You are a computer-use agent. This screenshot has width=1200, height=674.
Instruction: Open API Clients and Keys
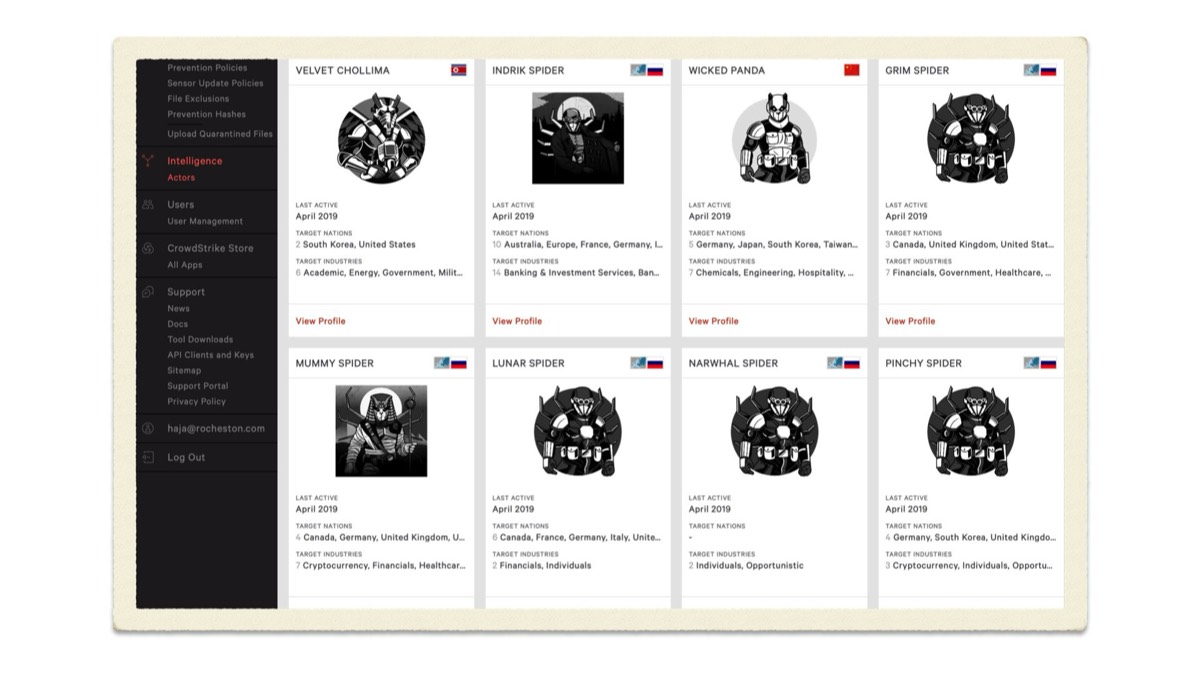point(211,355)
